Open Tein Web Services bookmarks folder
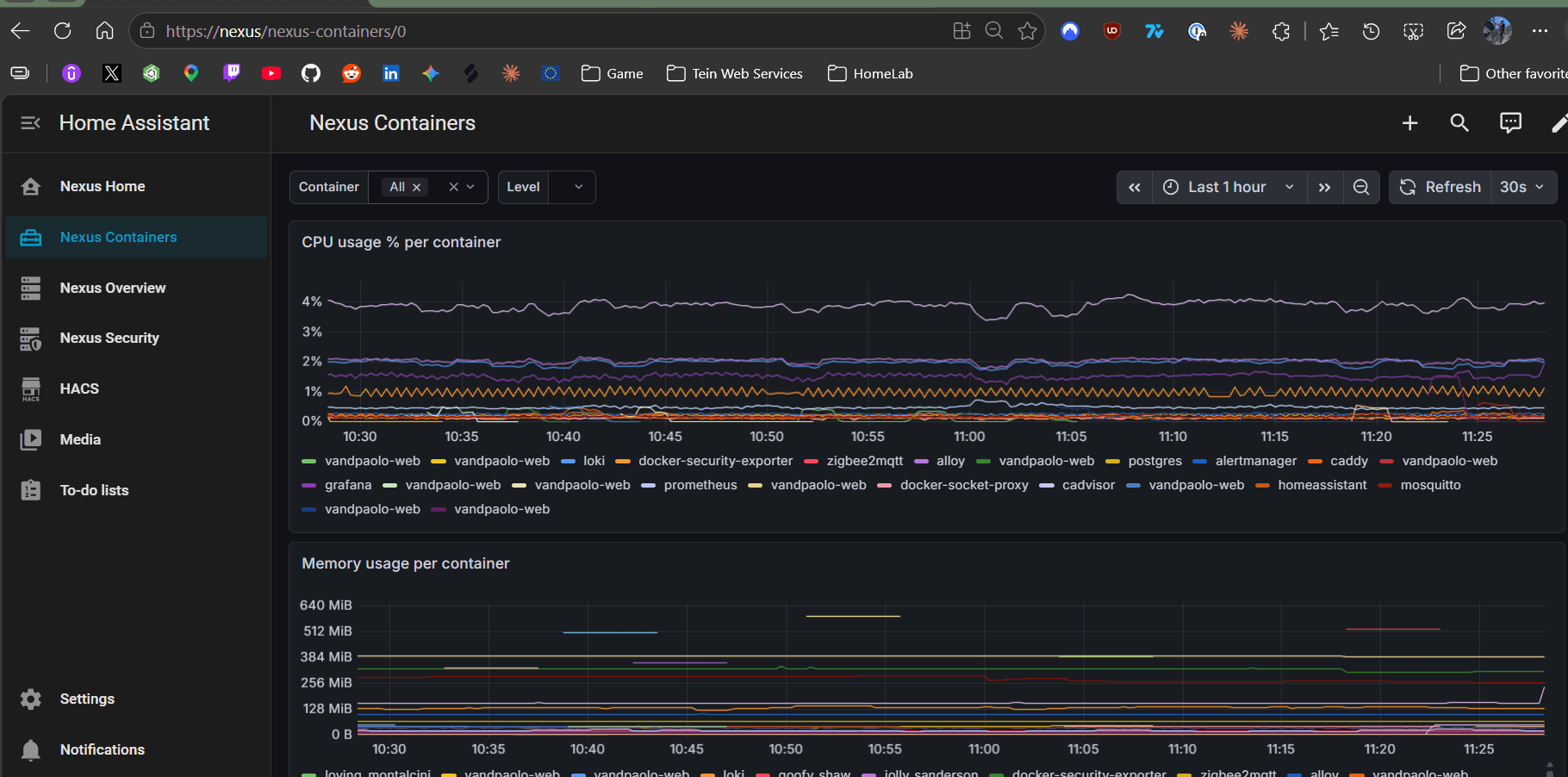The width and height of the screenshot is (1568, 777). tap(735, 73)
